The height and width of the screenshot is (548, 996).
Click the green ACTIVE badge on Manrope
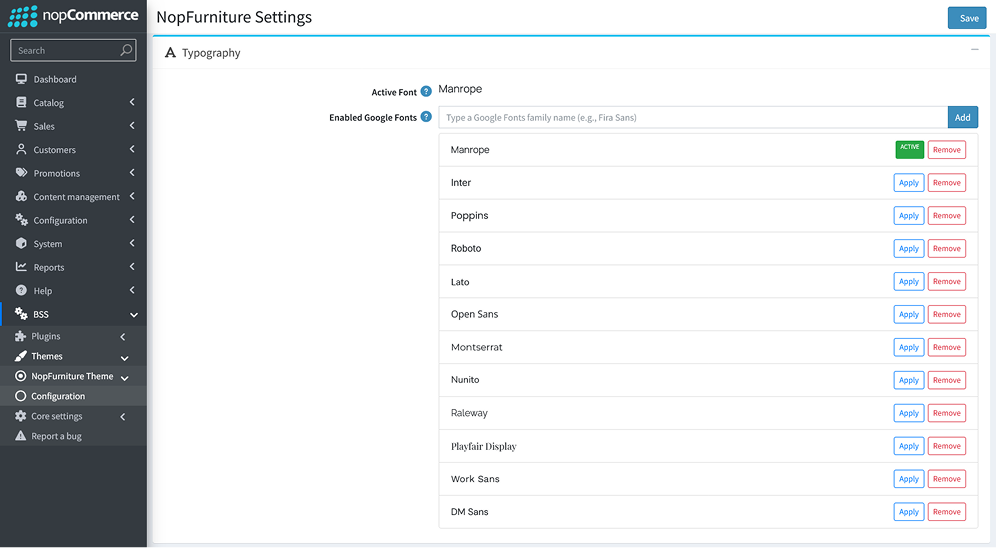[909, 149]
